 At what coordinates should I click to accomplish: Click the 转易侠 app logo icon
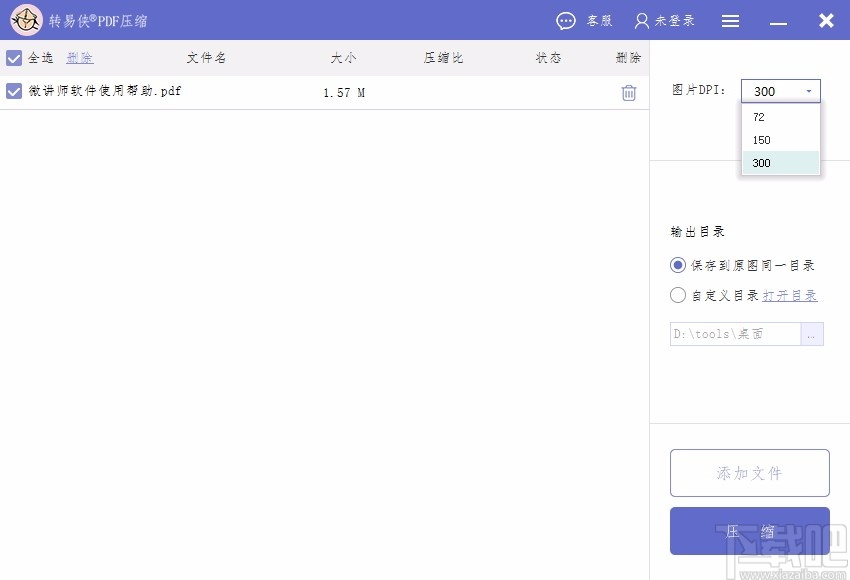(26, 20)
